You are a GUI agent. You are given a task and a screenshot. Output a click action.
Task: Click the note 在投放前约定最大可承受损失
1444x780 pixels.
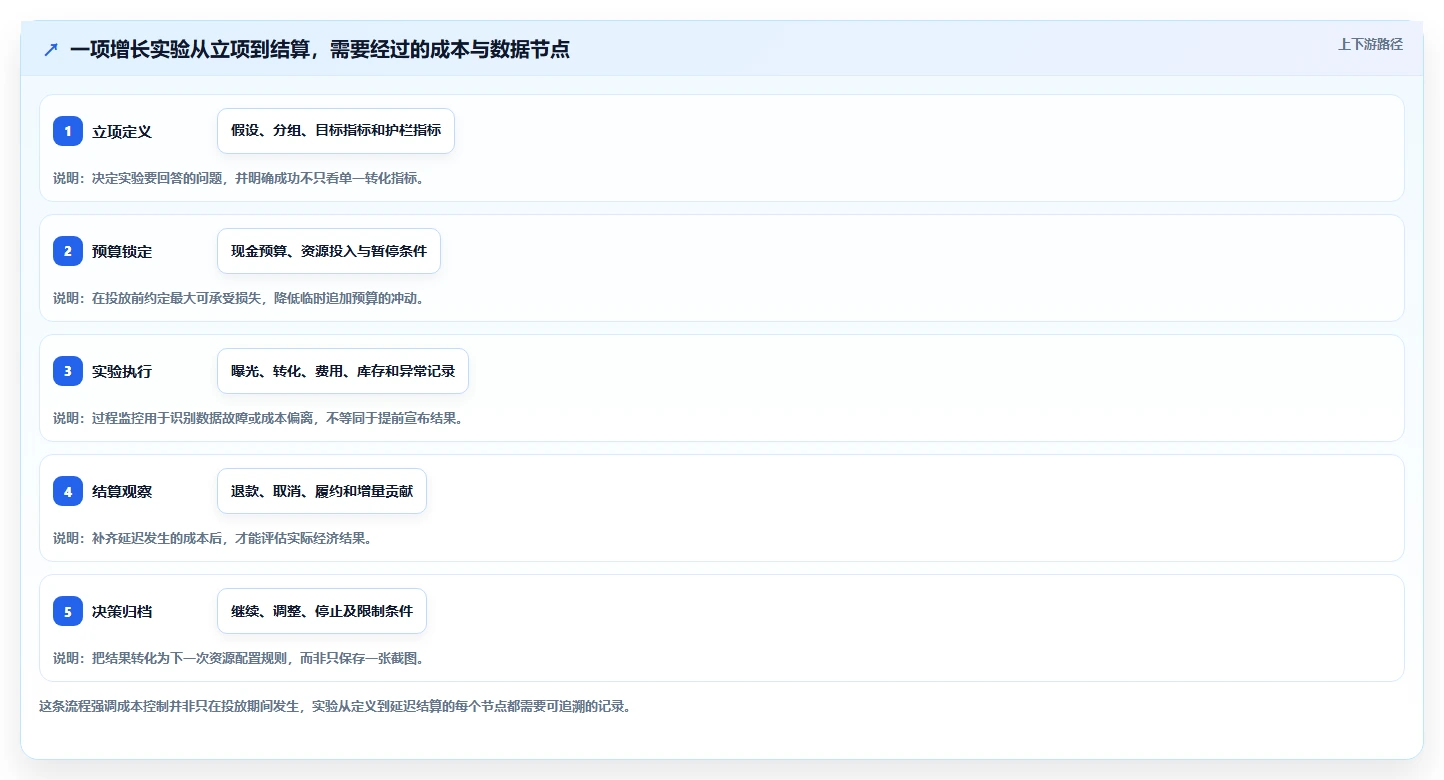click(239, 298)
